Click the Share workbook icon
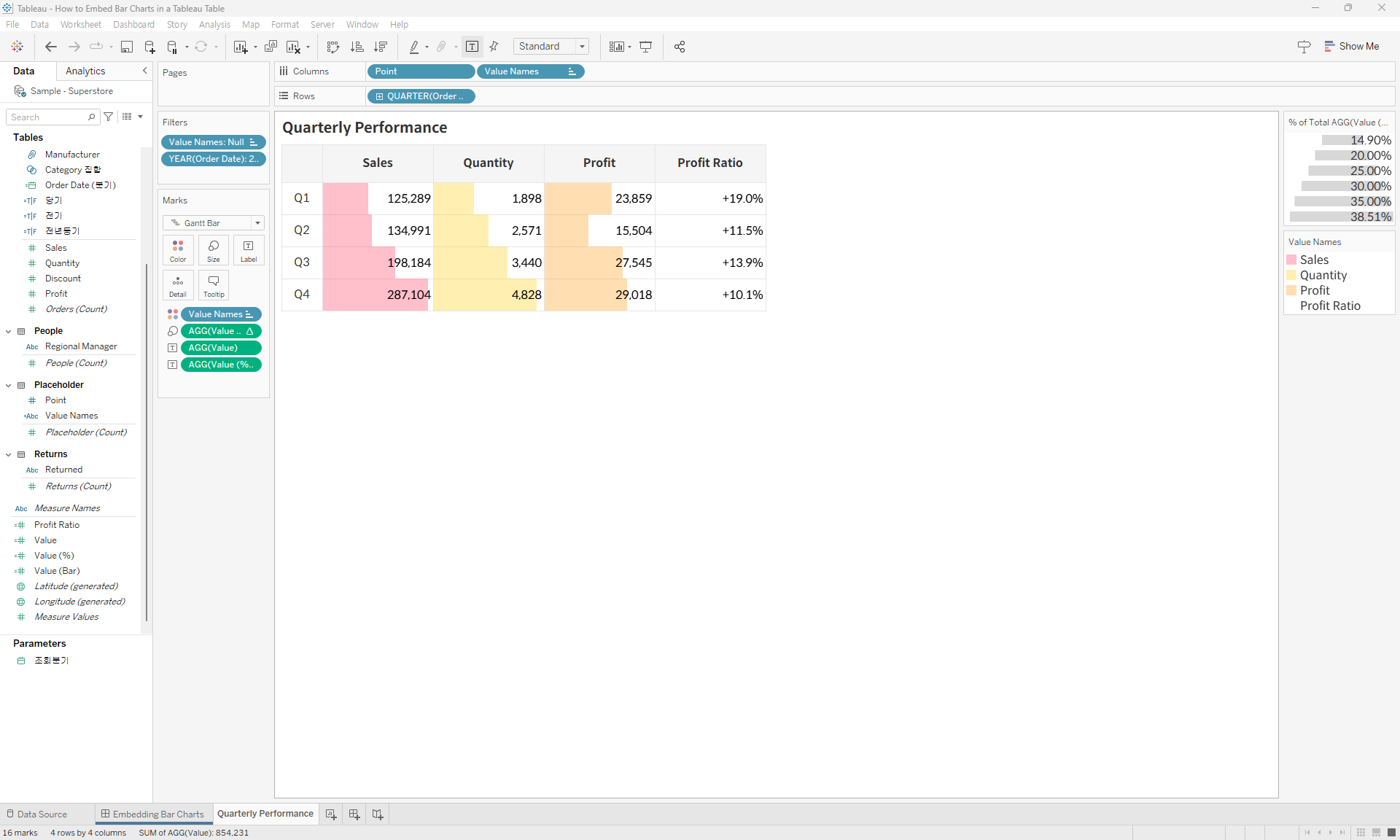The image size is (1400, 840). point(680,47)
